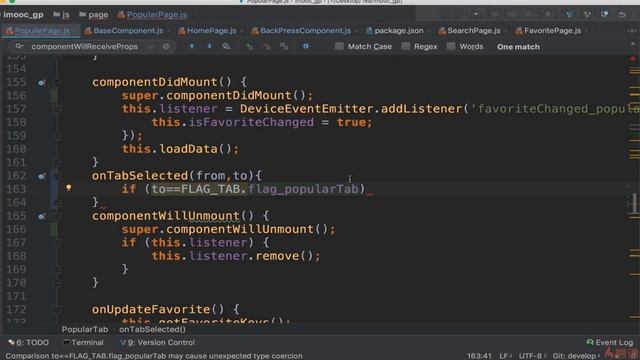Image resolution: width=640 pixels, height=360 pixels.
Task: Click the One match result label
Action: [x=518, y=47]
